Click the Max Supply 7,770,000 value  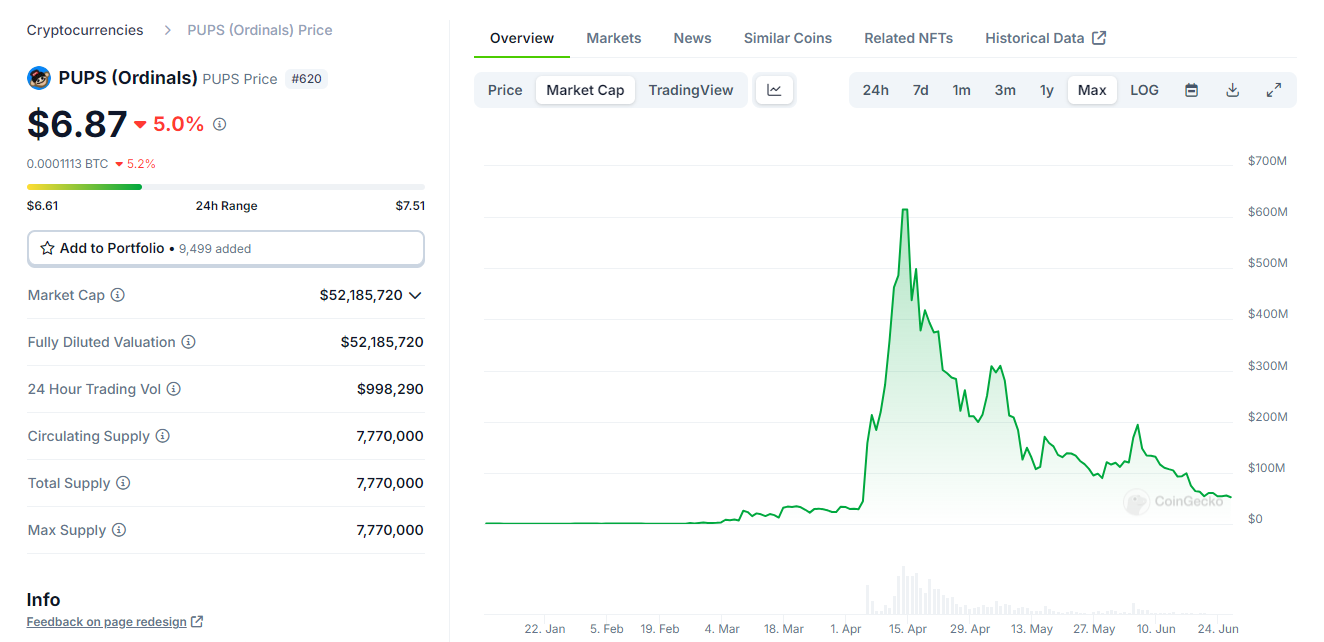coord(390,530)
